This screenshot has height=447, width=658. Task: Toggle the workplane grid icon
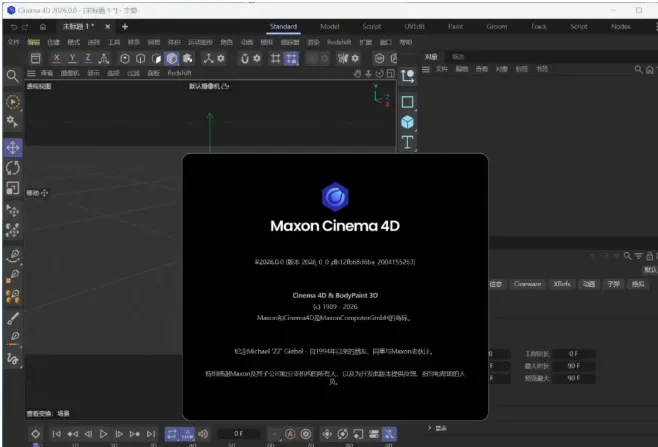coord(275,58)
